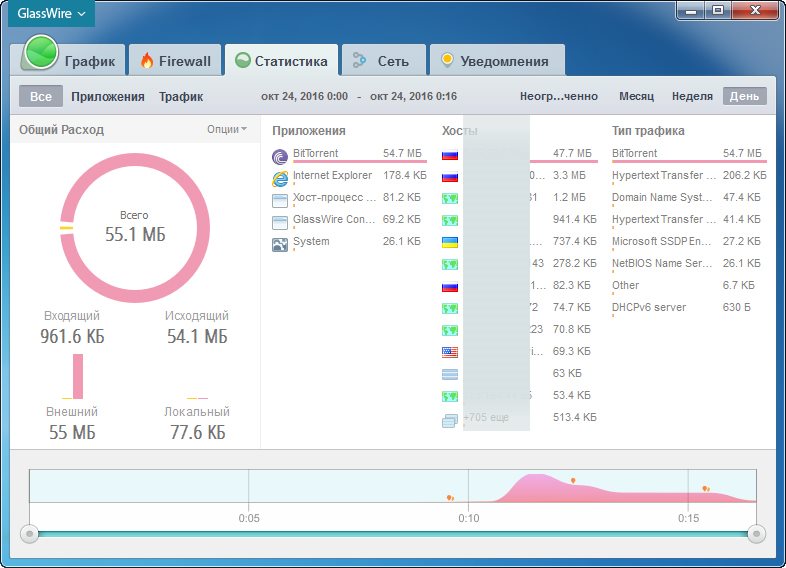
Task: Select Internet Explorer in the Приложения list
Action: 349,176
